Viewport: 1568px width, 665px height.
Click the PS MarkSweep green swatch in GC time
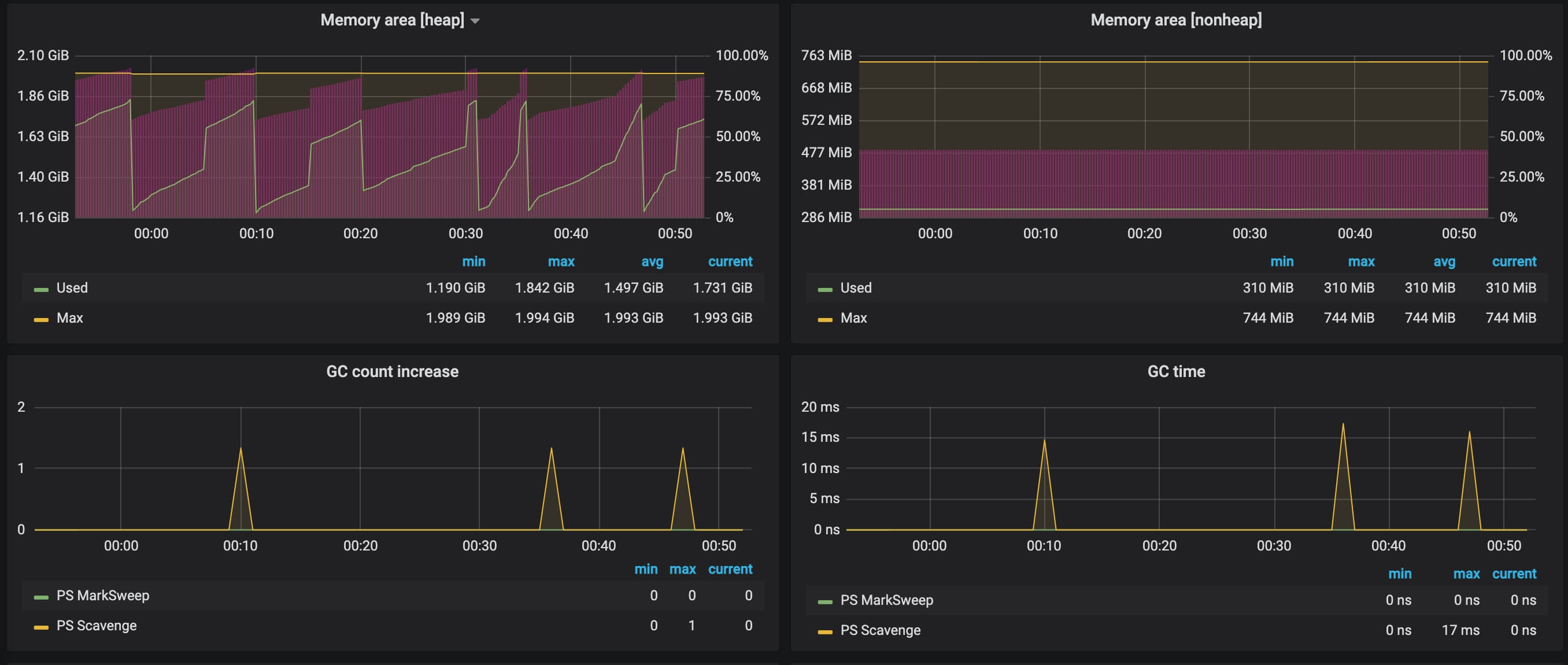825,603
